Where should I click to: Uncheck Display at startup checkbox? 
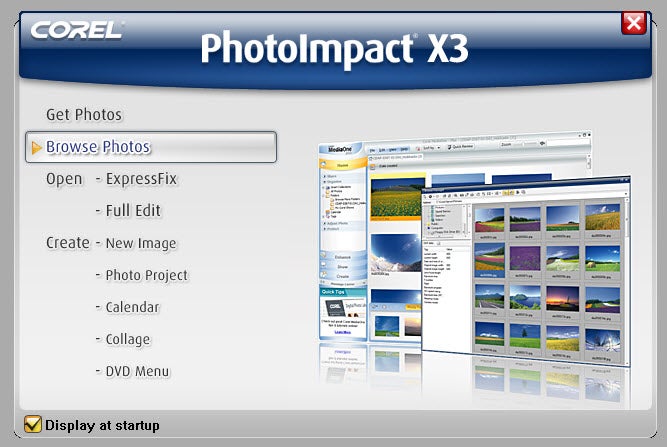point(33,424)
